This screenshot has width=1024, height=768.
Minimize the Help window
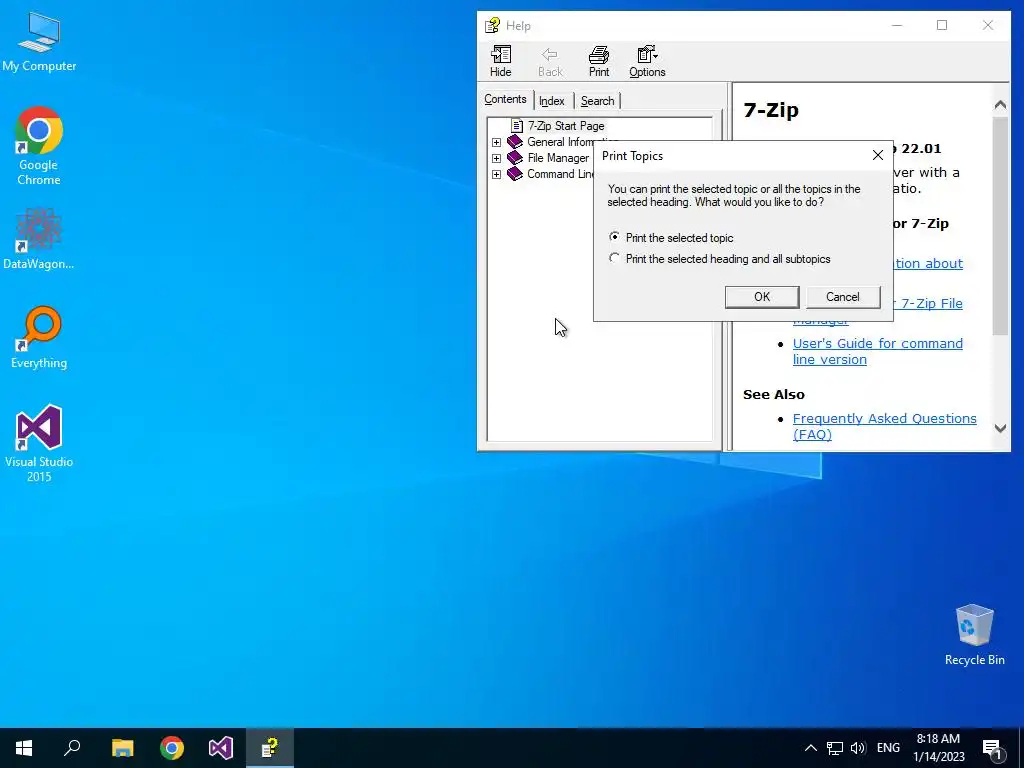point(897,25)
